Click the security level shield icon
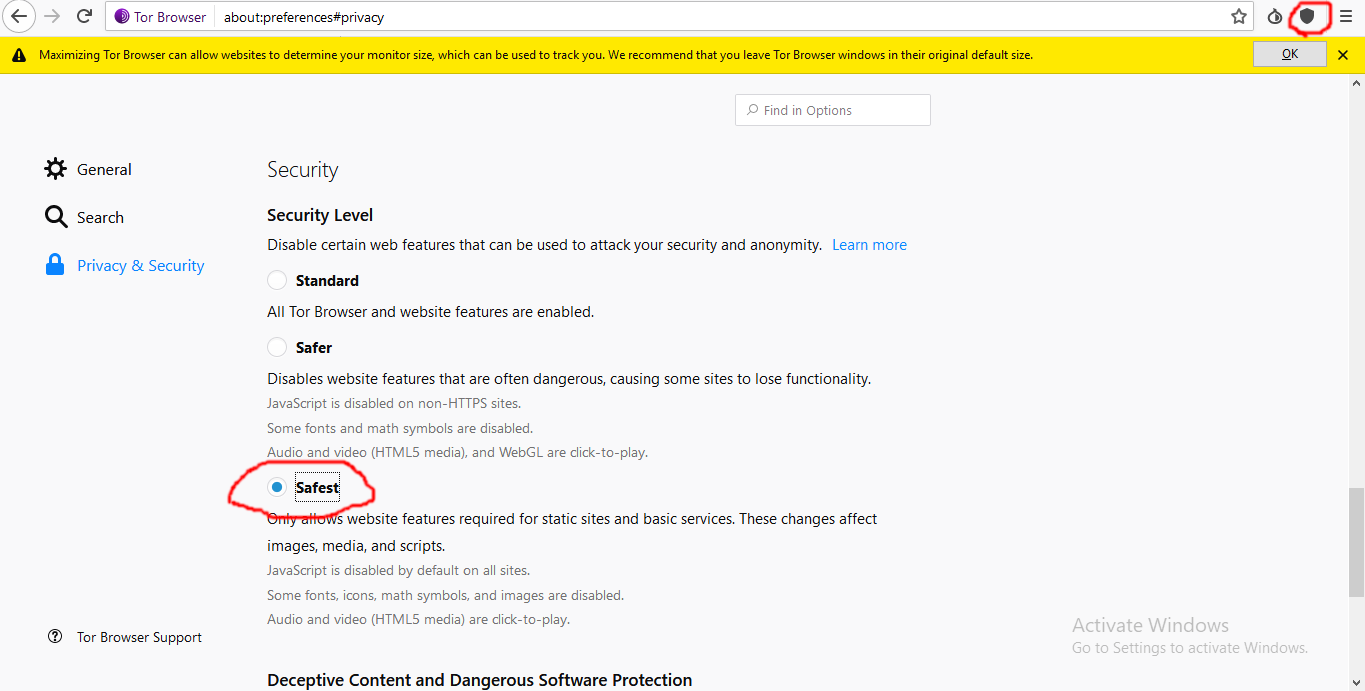 [1307, 16]
